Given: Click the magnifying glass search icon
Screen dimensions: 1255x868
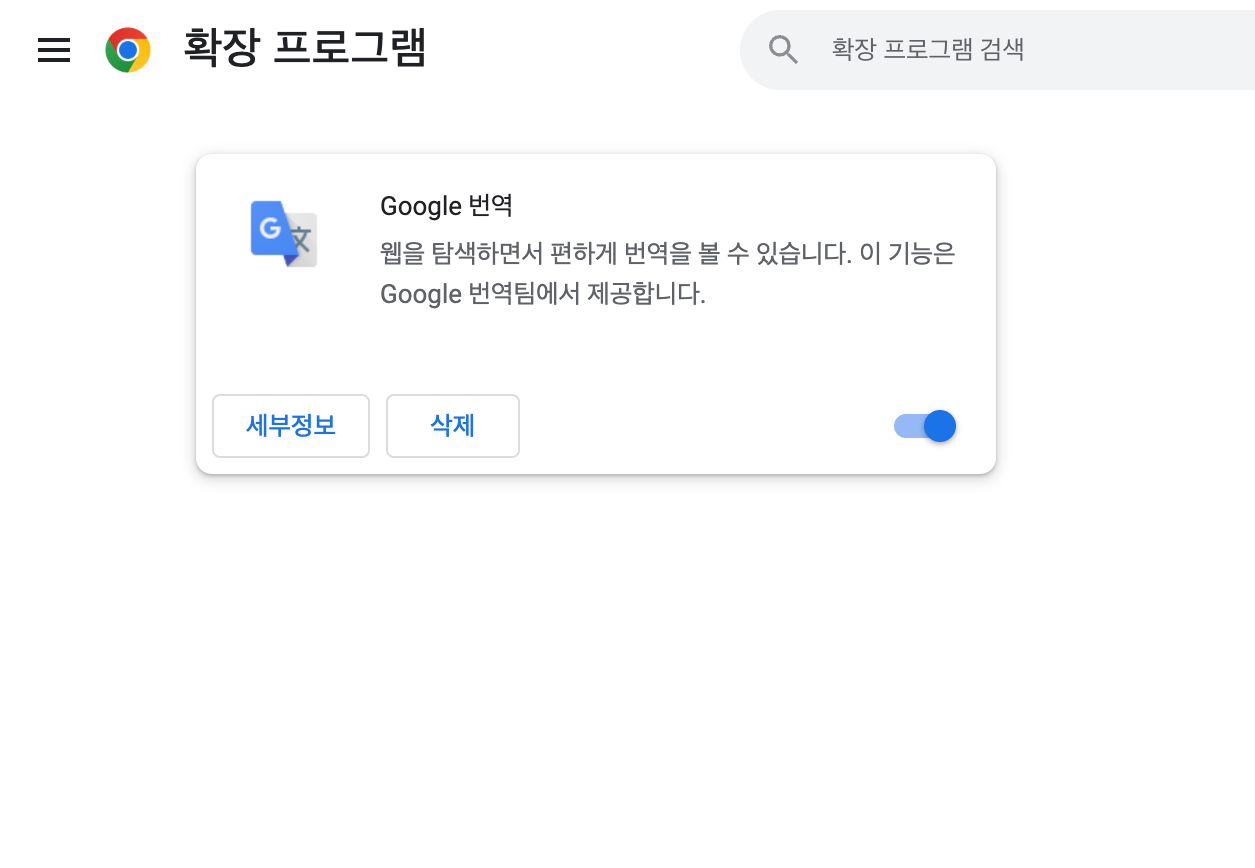Looking at the screenshot, I should [x=783, y=48].
